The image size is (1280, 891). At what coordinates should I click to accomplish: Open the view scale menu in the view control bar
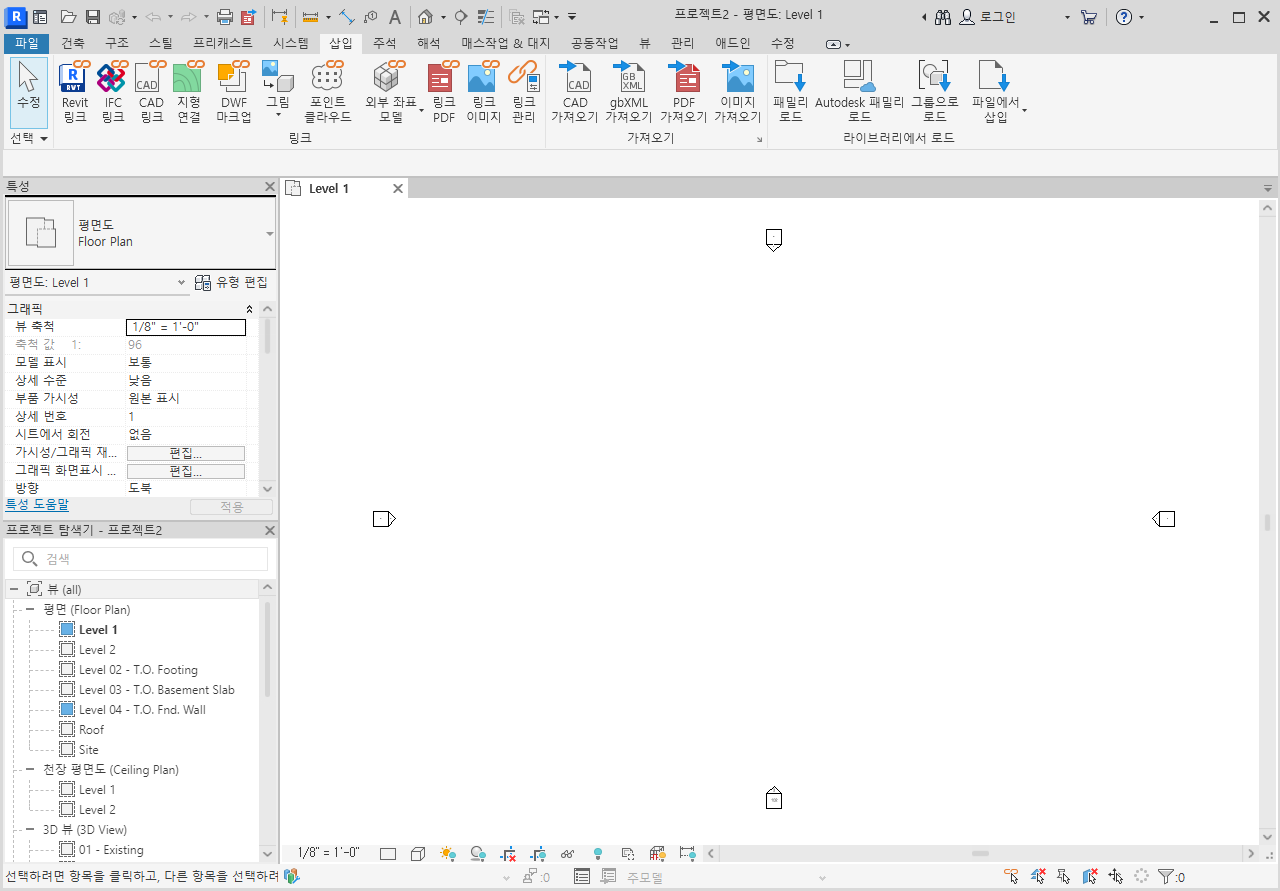click(x=329, y=854)
